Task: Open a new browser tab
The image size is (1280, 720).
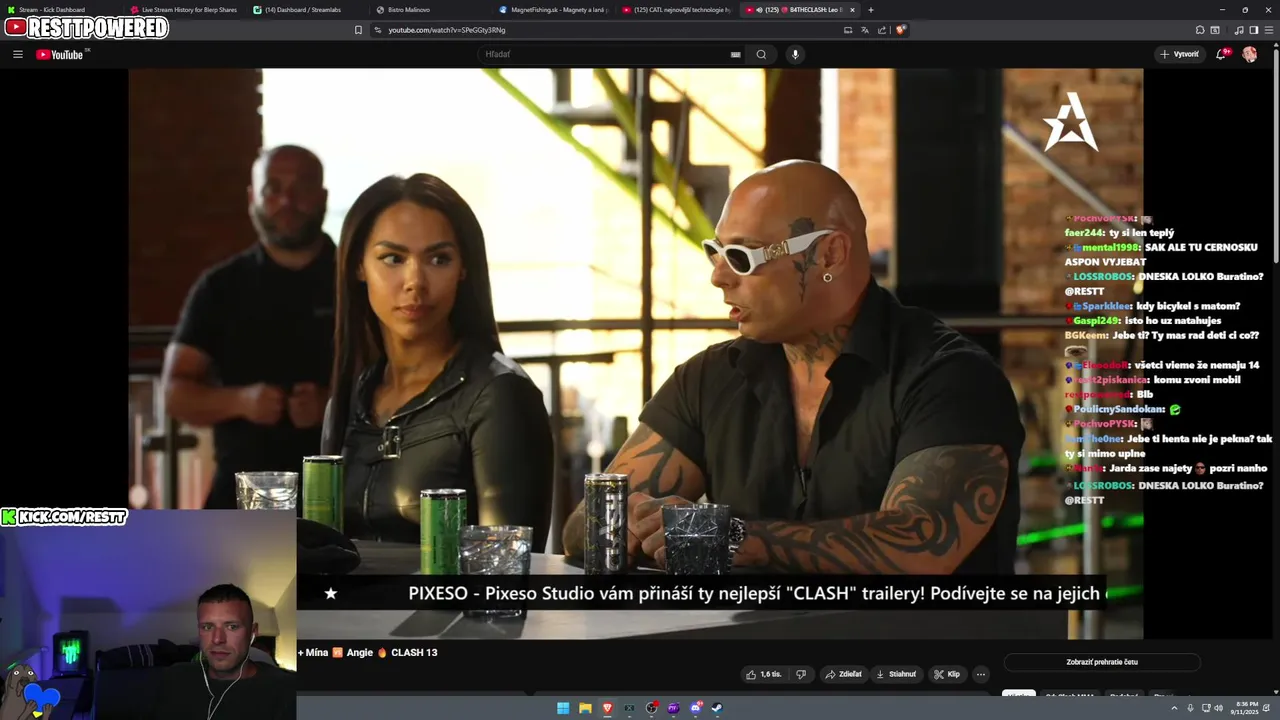Action: coord(870,10)
